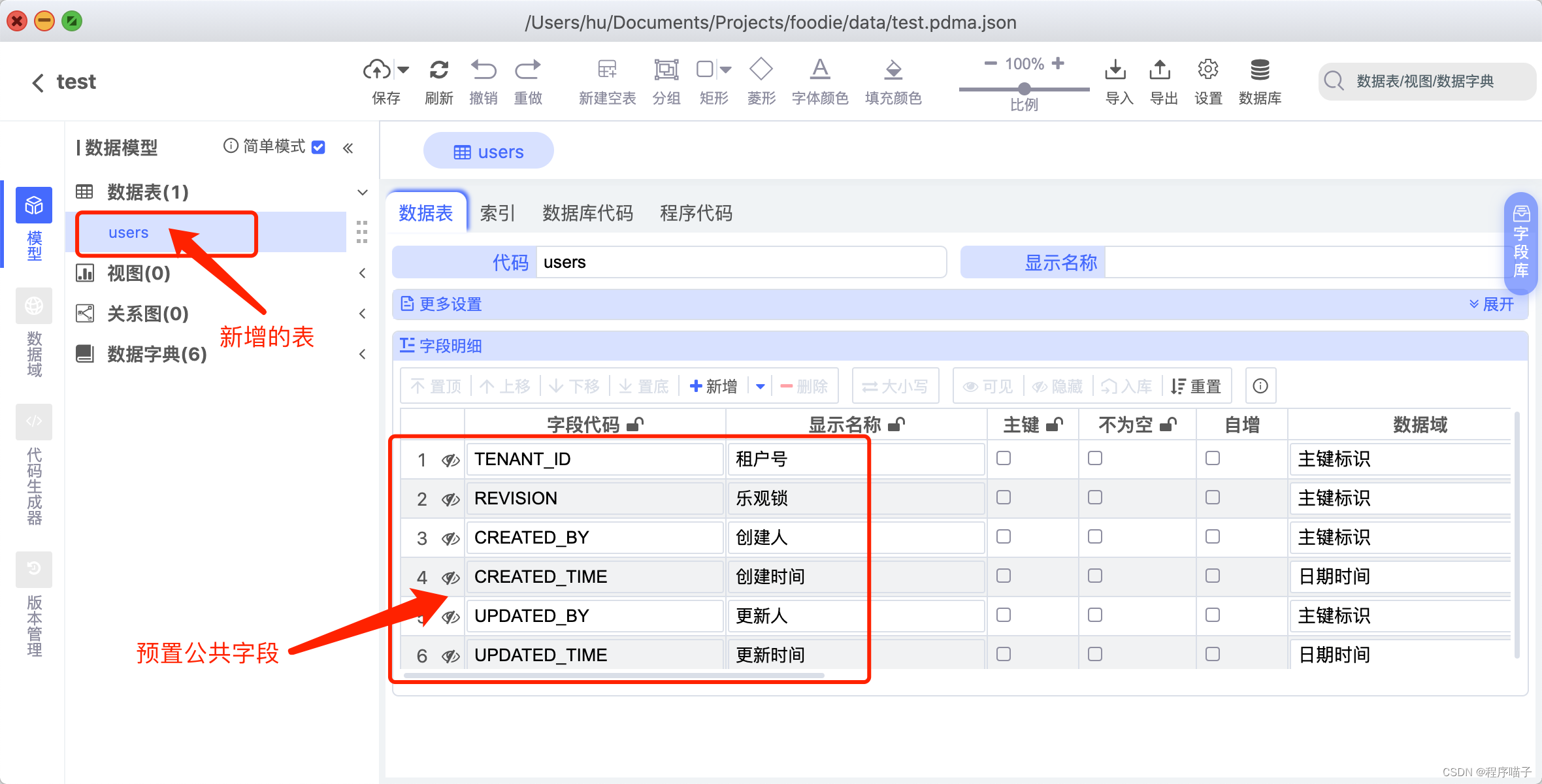The height and width of the screenshot is (784, 1542).
Task: Click the Undo 撤销 icon
Action: click(484, 69)
